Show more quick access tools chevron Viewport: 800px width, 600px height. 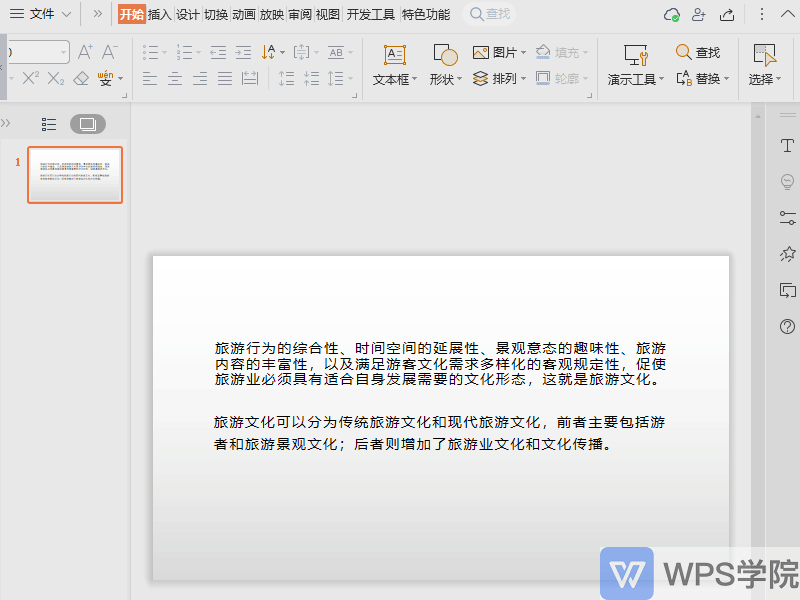click(97, 14)
